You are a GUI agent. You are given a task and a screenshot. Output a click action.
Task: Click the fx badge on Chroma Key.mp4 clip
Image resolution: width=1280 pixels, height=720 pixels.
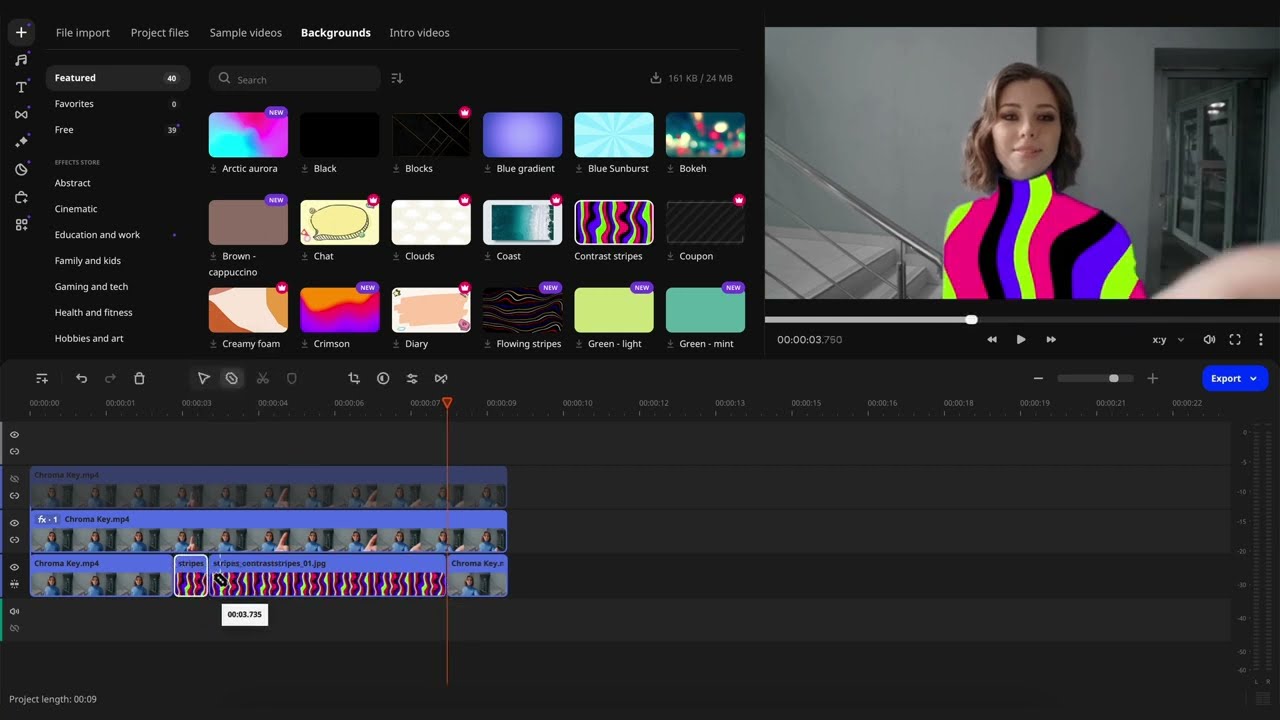point(47,519)
